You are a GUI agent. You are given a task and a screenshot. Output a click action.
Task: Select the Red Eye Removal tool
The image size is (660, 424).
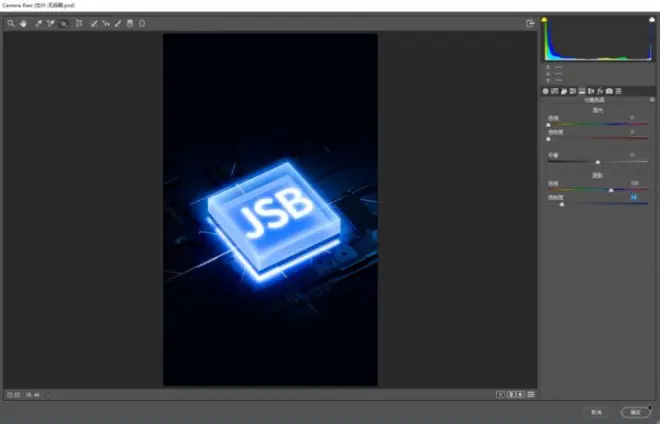(x=106, y=24)
